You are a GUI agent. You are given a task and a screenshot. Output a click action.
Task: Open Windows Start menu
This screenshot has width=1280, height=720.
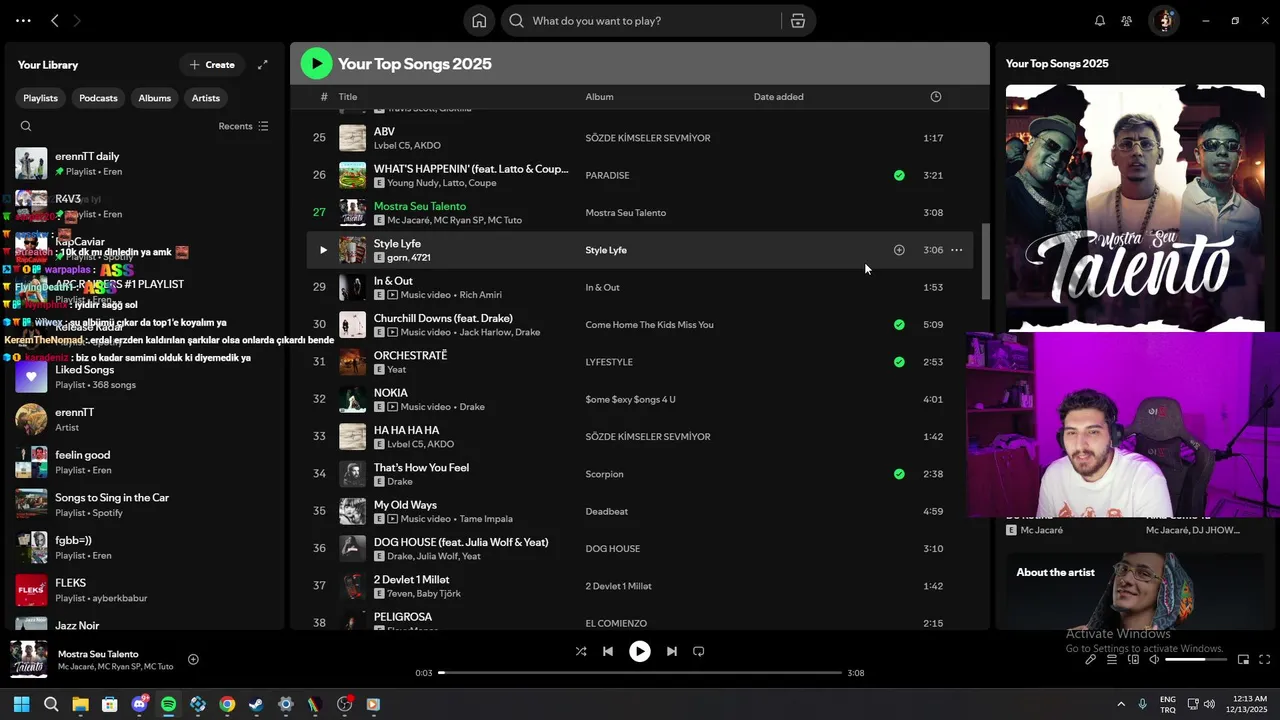tap(22, 704)
